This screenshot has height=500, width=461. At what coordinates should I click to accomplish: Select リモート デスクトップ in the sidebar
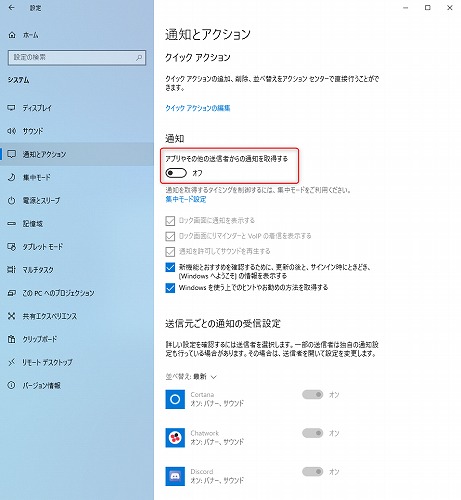(x=77, y=362)
